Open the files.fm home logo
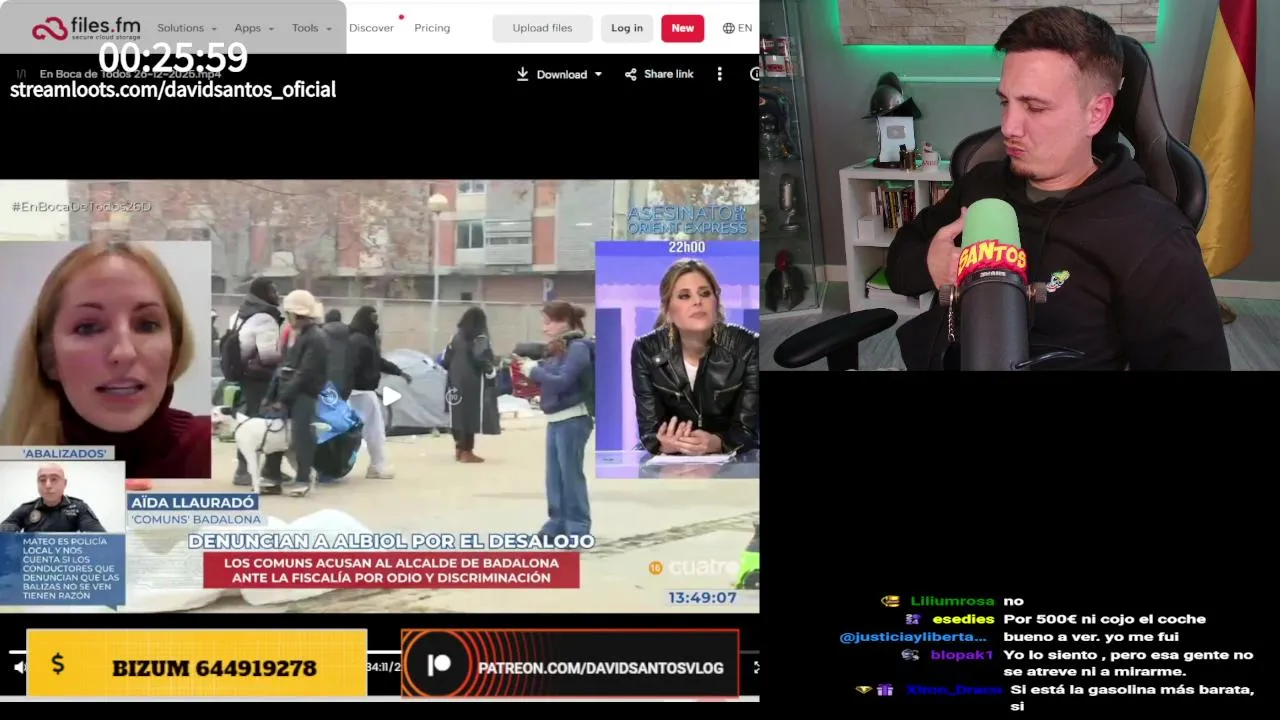This screenshot has width=1280, height=720. tap(85, 28)
